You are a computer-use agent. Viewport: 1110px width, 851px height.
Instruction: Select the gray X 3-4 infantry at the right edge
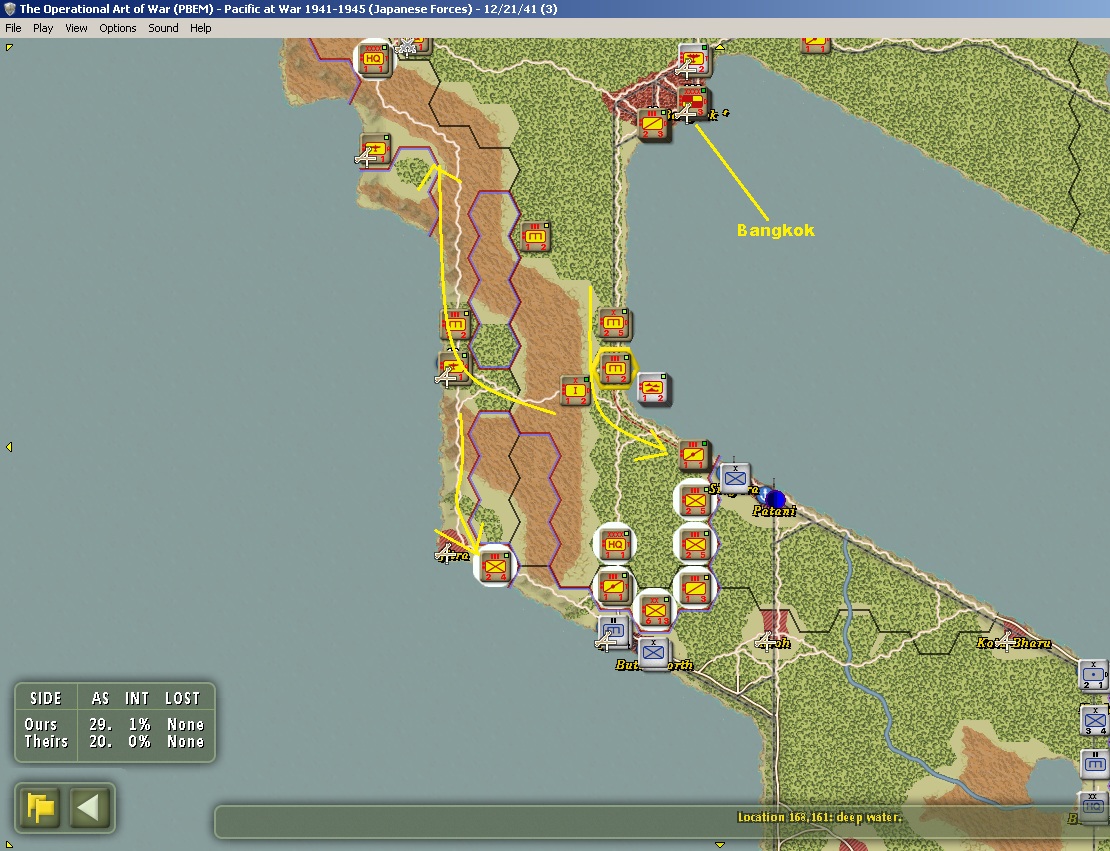coord(1095,721)
